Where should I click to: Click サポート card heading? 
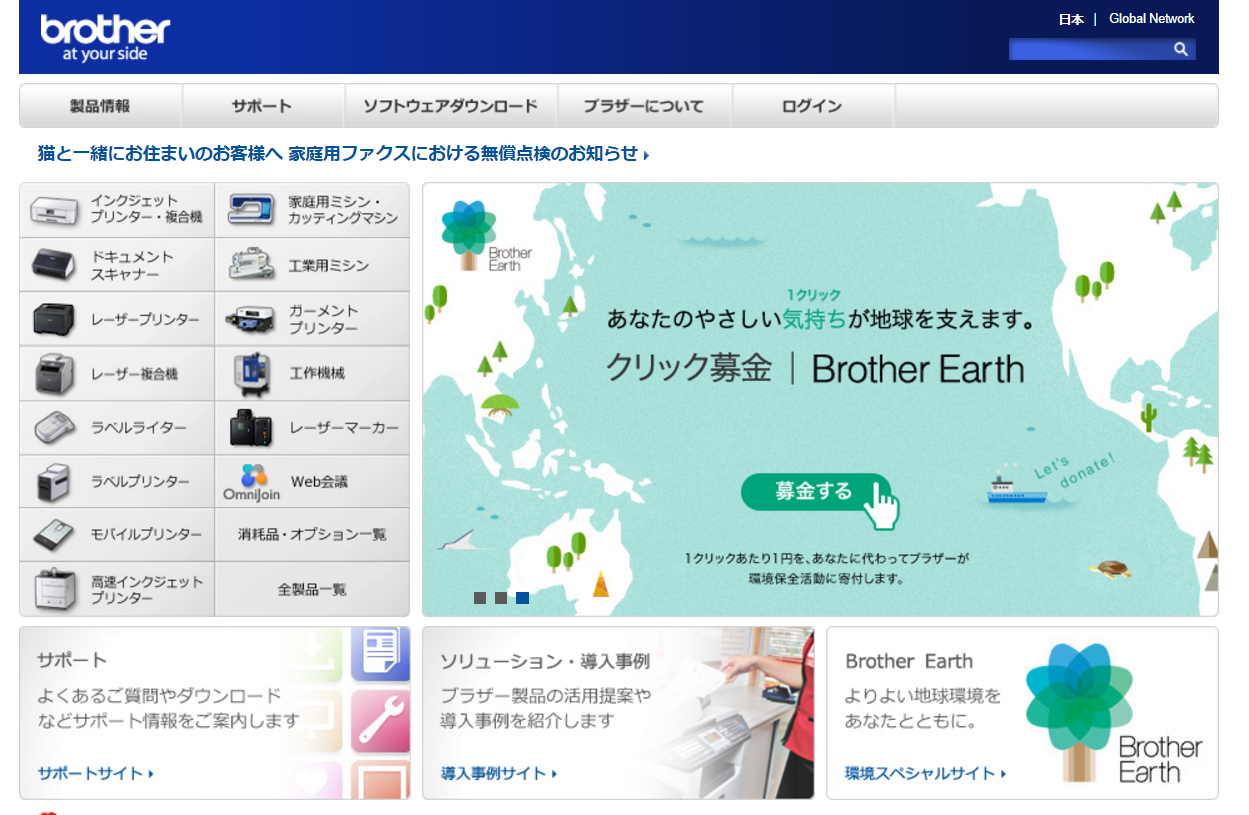[72, 660]
